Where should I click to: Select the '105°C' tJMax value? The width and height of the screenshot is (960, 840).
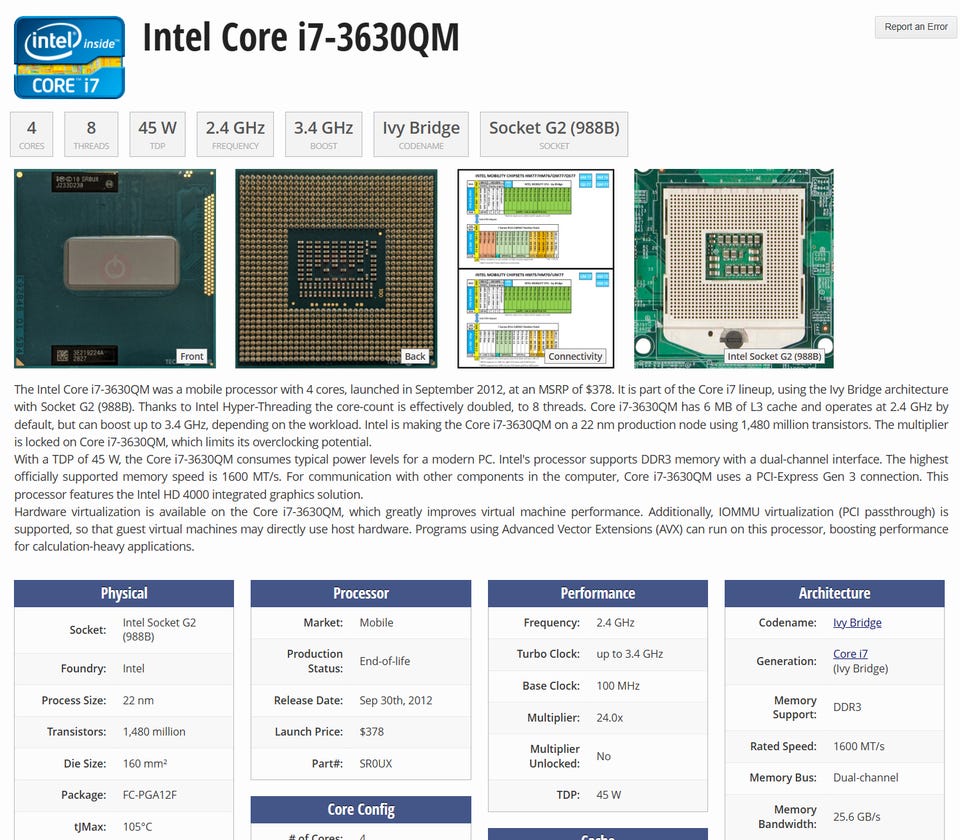(137, 827)
